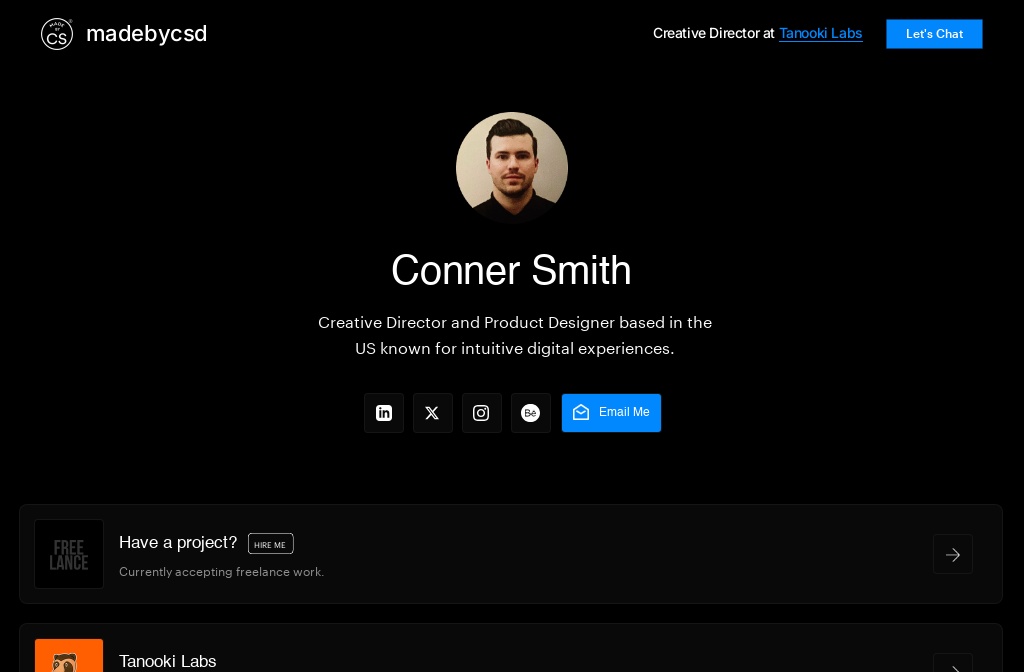This screenshot has width=1024, height=672.
Task: Click the 'Have a project?' heading
Action: pyautogui.click(x=178, y=542)
